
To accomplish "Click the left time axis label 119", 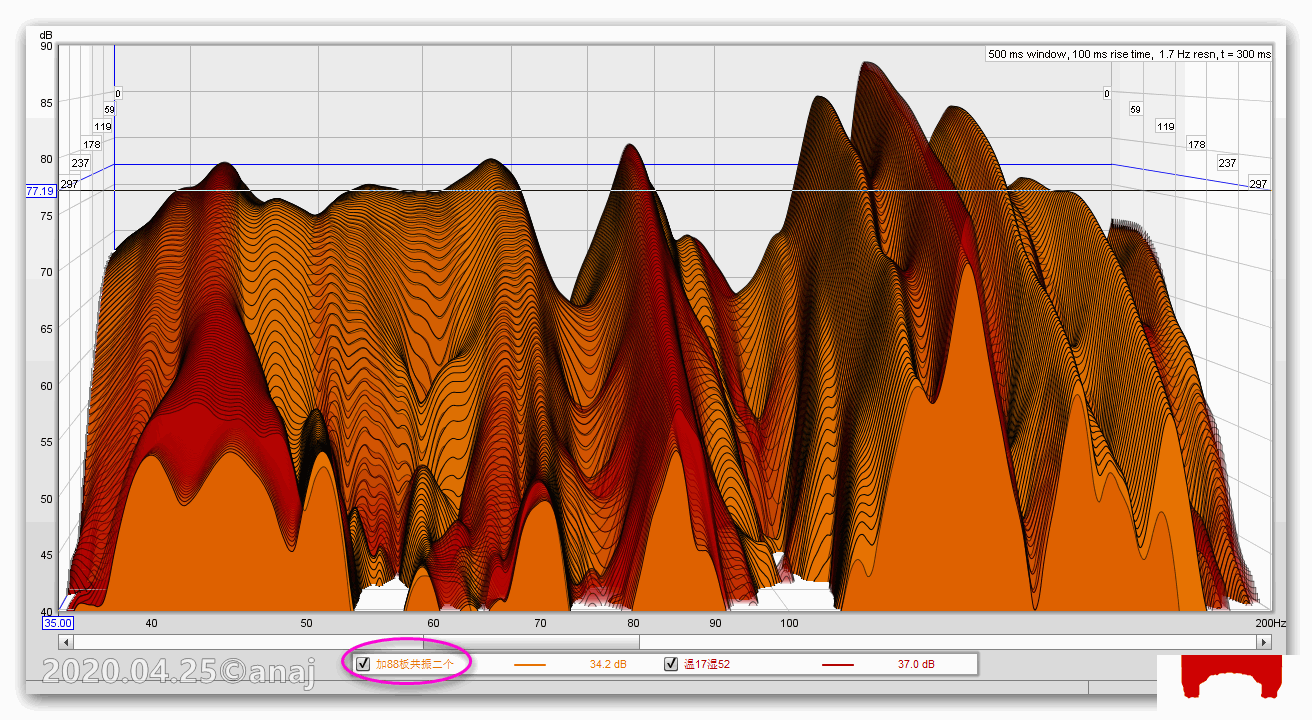I will point(102,127).
